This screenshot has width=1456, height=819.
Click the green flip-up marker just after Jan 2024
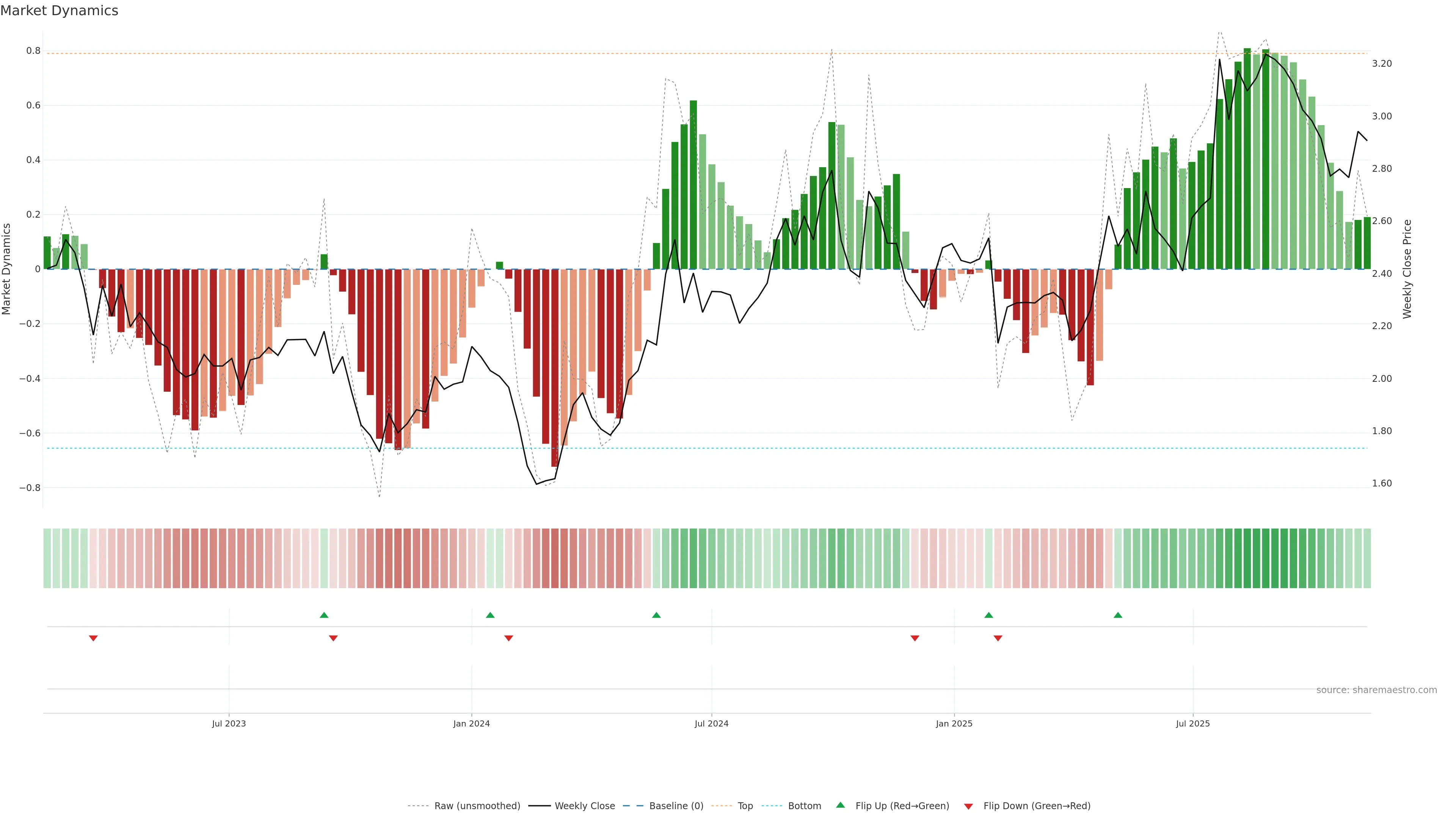coord(490,615)
